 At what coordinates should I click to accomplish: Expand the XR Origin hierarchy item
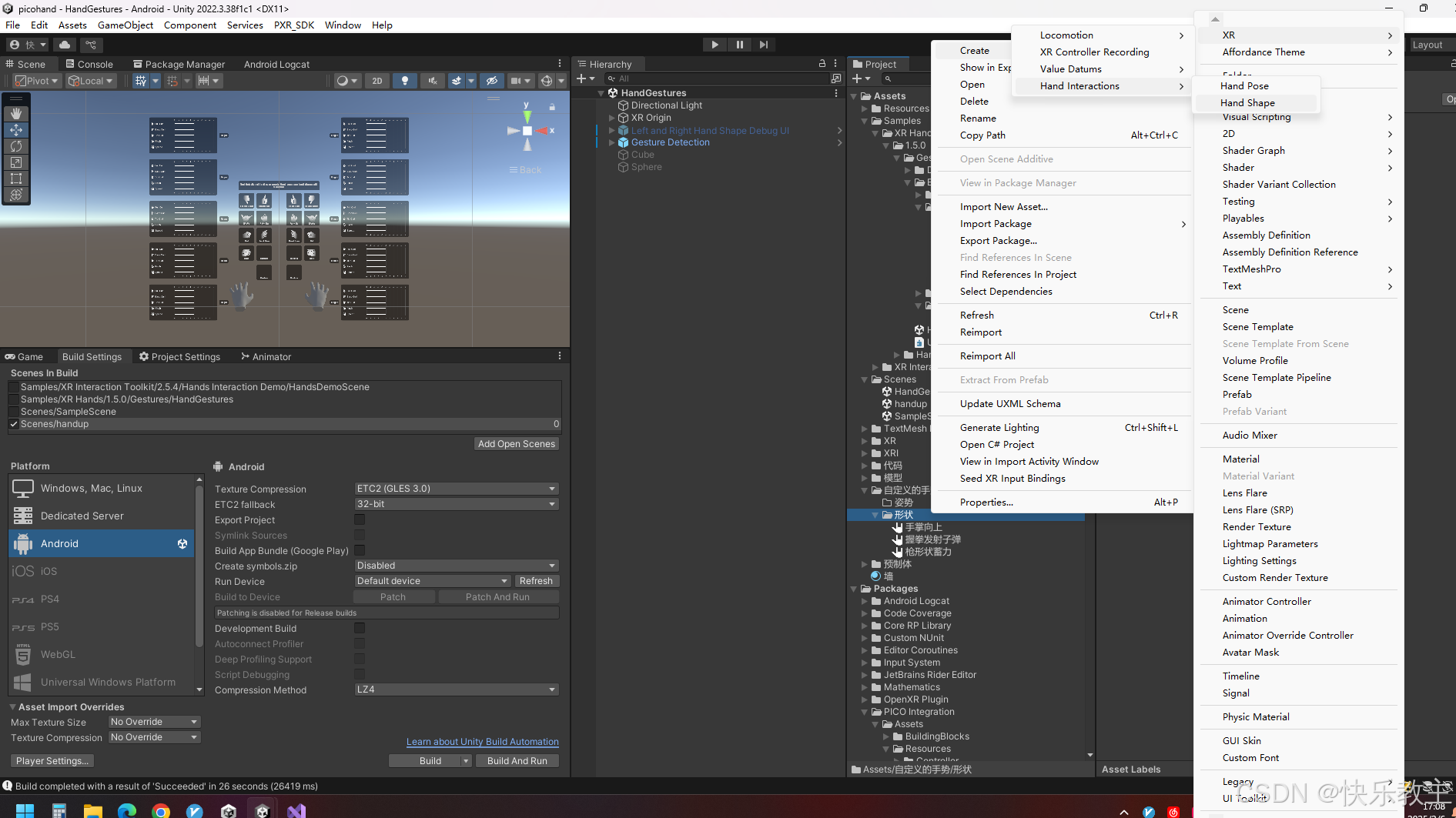[612, 118]
